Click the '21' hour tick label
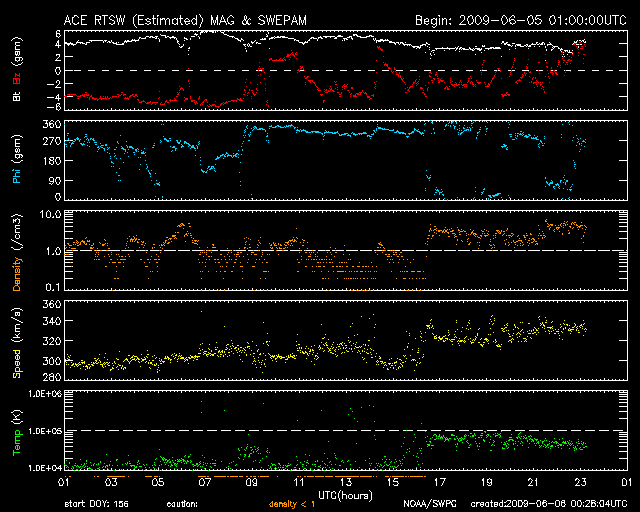This screenshot has width=640, height=512. (533, 482)
